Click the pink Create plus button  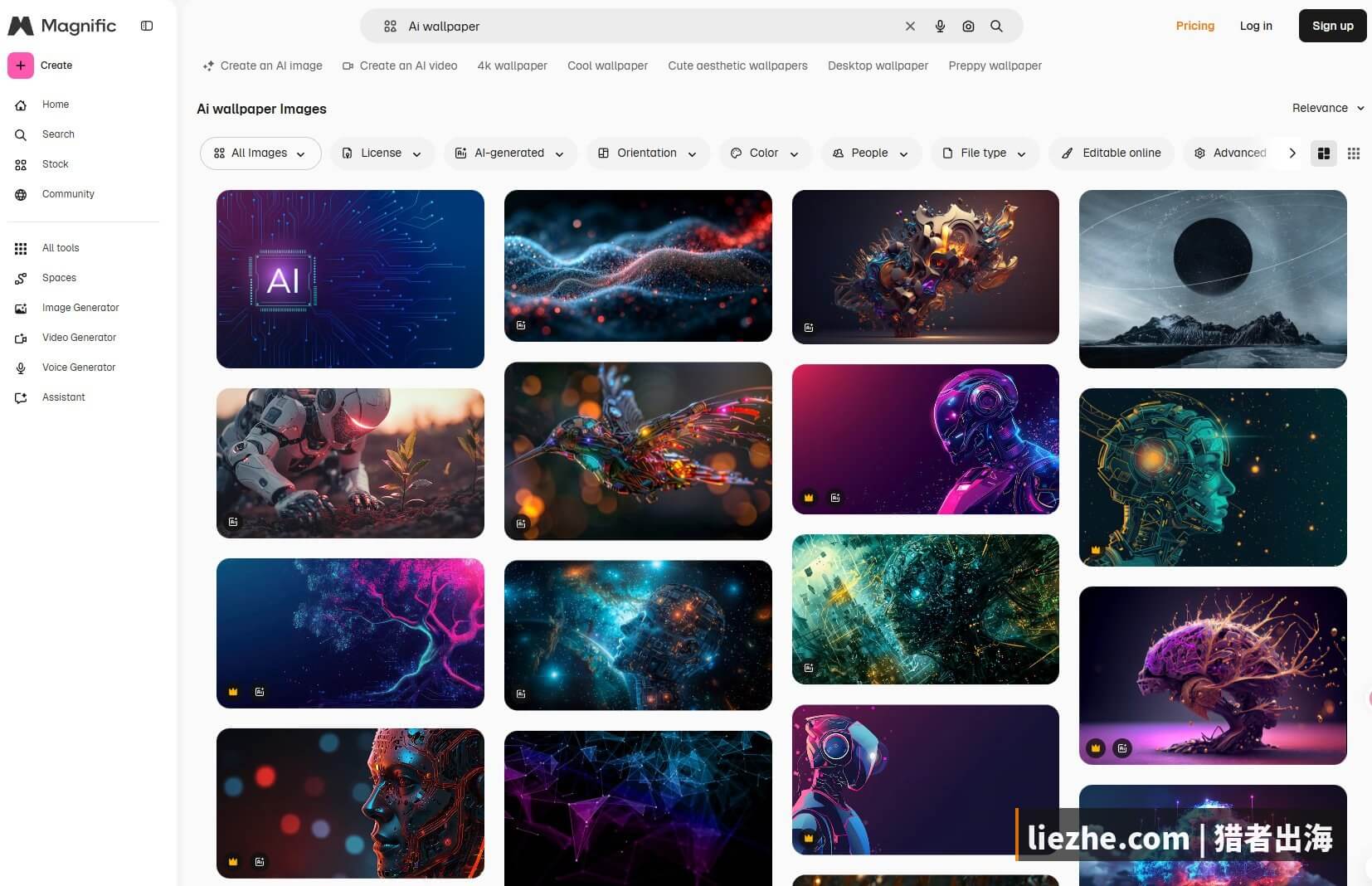[x=21, y=66]
